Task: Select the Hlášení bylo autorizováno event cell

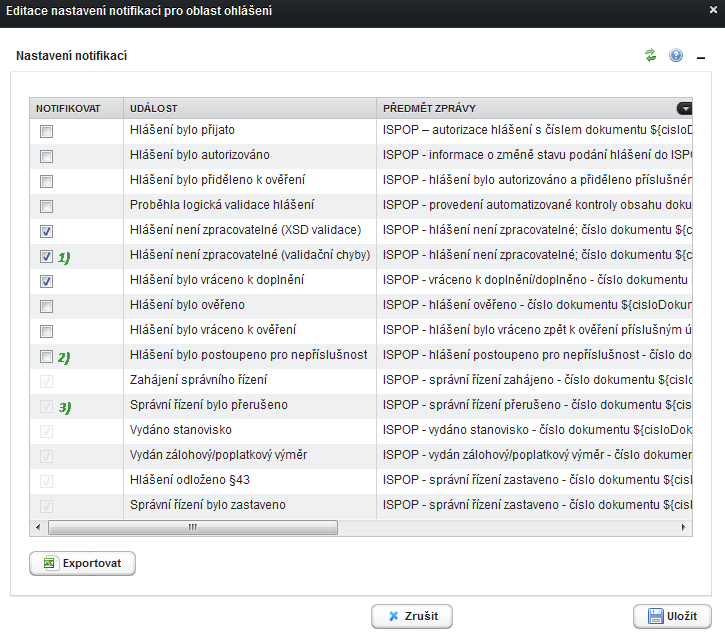Action: [x=250, y=155]
